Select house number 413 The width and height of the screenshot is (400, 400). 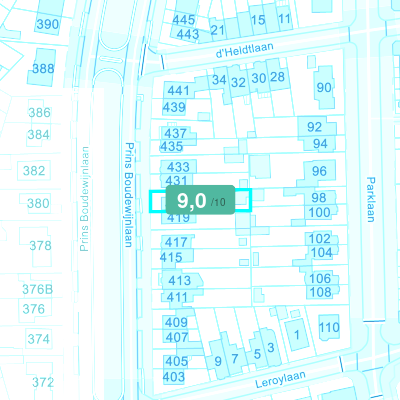click(180, 280)
